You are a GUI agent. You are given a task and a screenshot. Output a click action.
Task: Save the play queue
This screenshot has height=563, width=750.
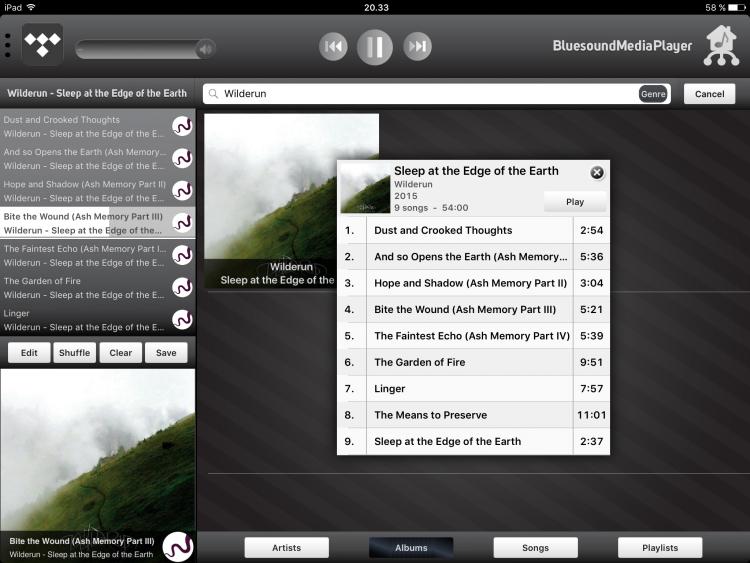(x=166, y=353)
